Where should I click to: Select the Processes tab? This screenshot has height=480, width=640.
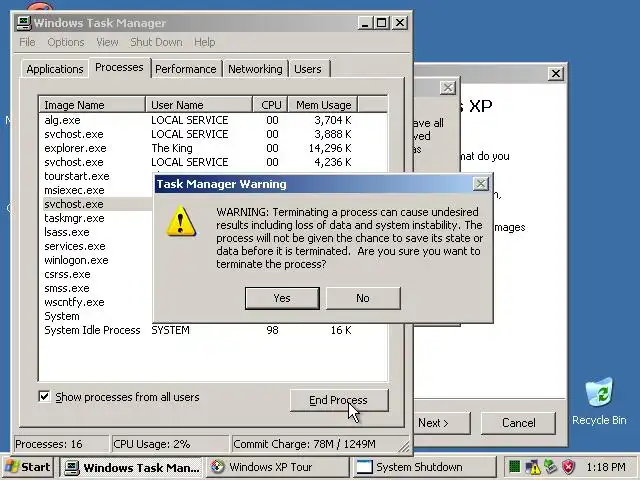click(119, 67)
